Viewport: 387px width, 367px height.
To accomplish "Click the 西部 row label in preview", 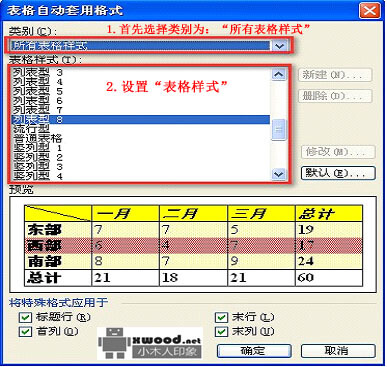I will 58,246.
